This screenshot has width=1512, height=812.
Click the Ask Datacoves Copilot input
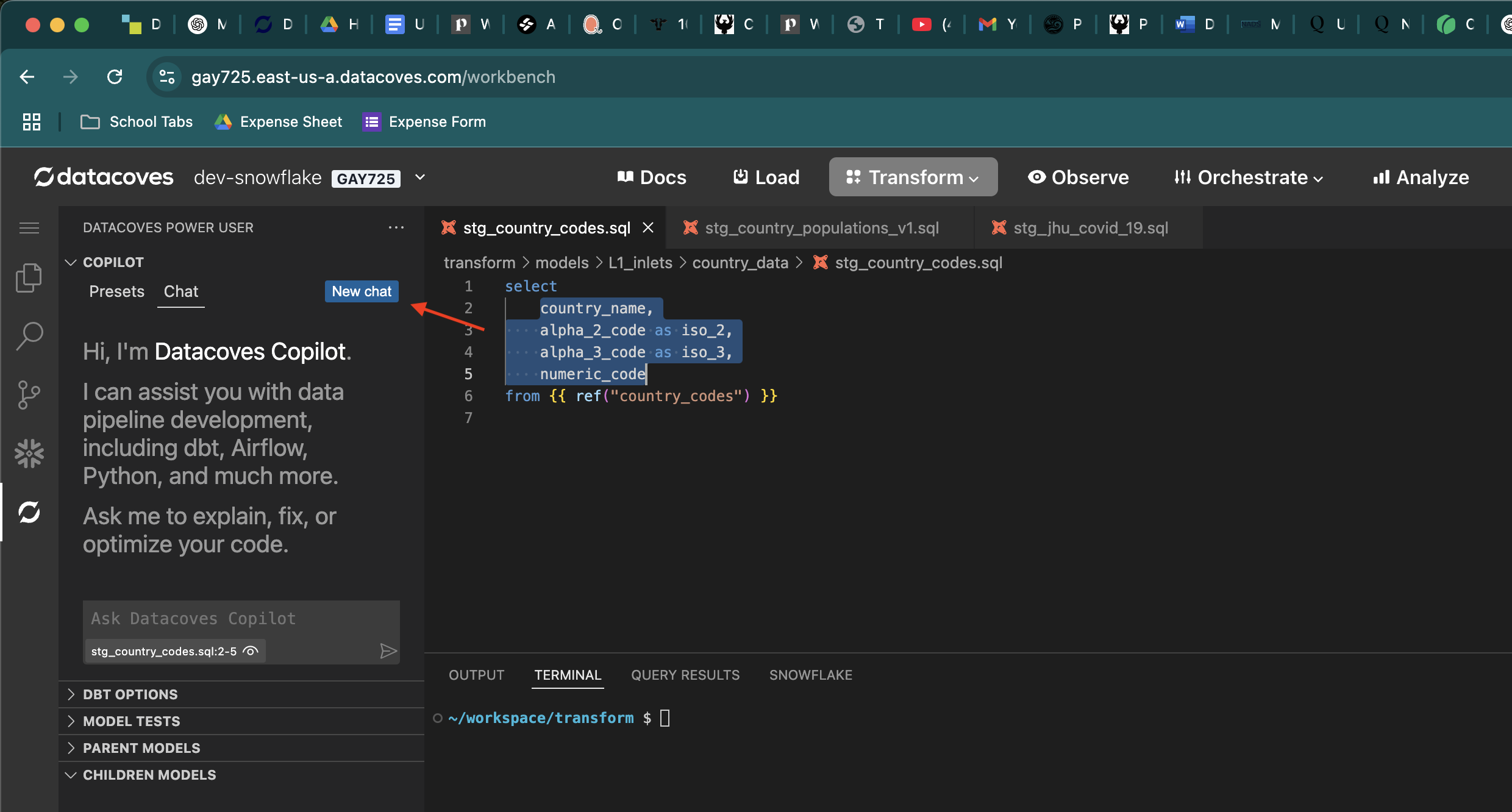(241, 619)
